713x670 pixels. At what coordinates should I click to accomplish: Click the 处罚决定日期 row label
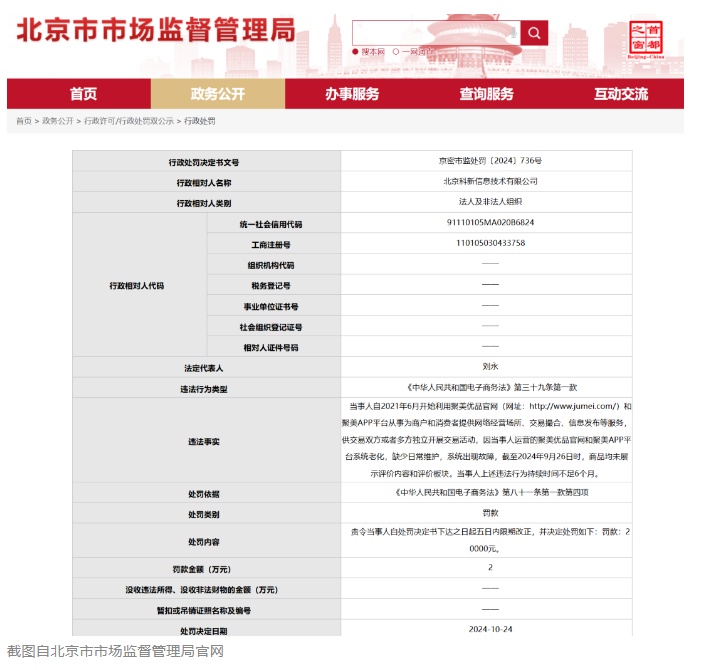tap(204, 631)
